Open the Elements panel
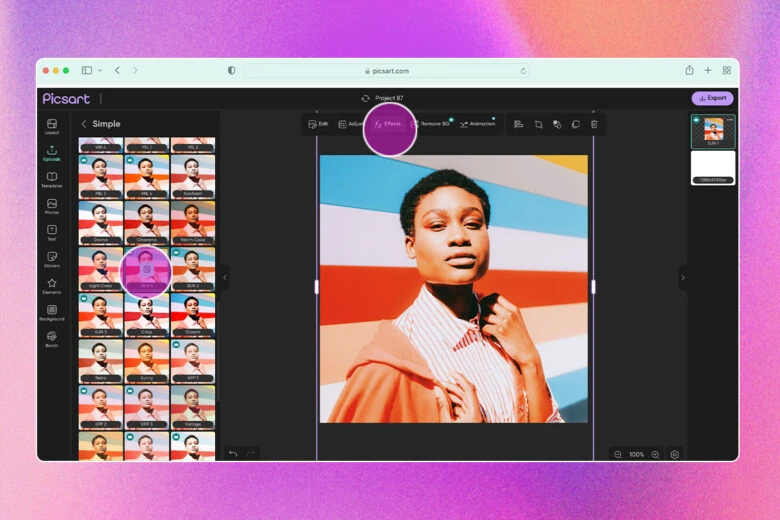Image resolution: width=780 pixels, height=520 pixels. point(52,286)
